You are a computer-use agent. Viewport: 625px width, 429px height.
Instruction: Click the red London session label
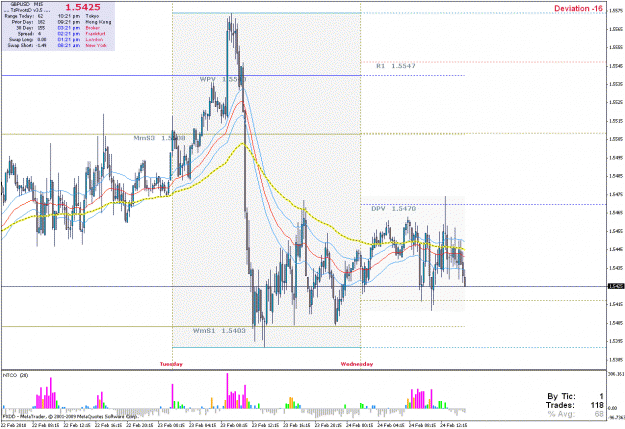click(x=94, y=40)
